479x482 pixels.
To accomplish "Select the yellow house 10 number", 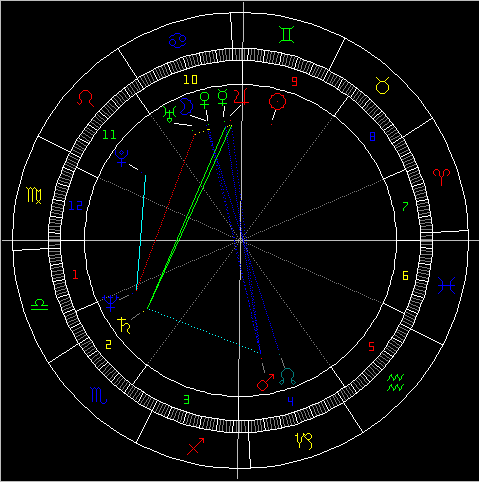I will [x=191, y=79].
